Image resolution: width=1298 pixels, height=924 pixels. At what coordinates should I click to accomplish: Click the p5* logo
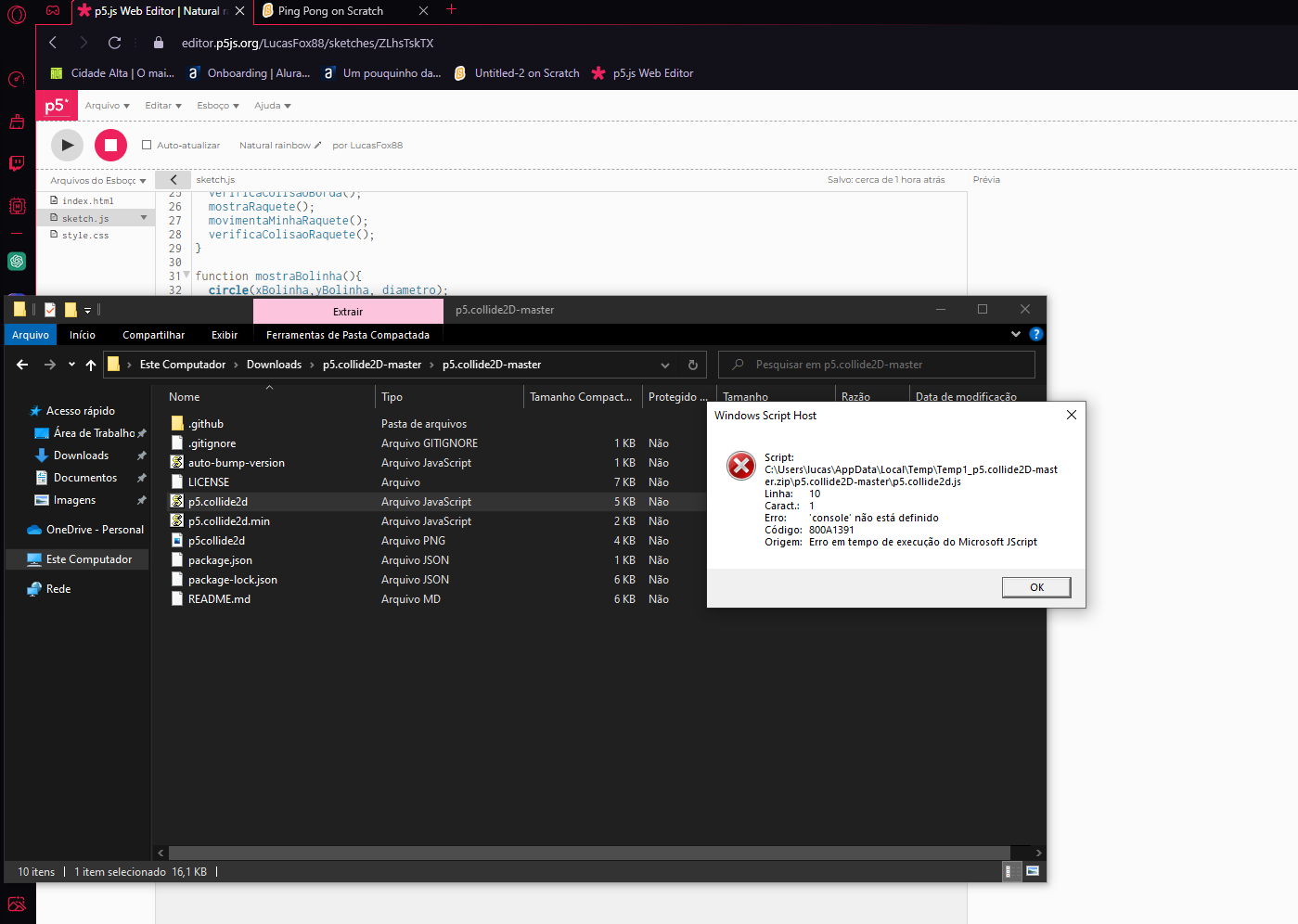pos(58,106)
